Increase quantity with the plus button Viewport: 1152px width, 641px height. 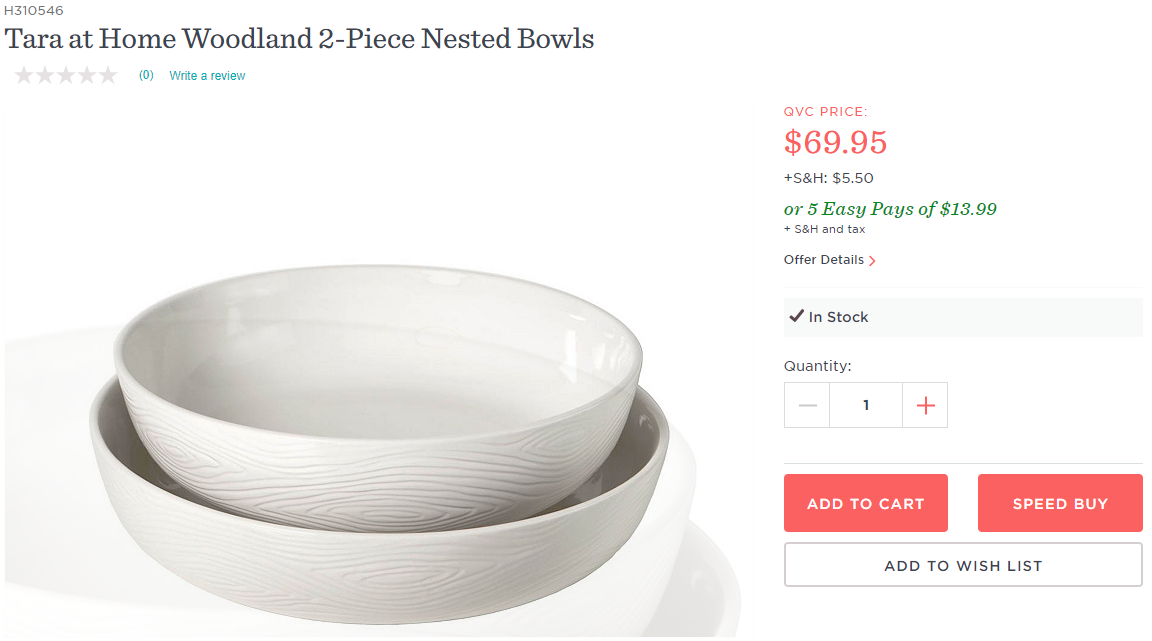925,405
